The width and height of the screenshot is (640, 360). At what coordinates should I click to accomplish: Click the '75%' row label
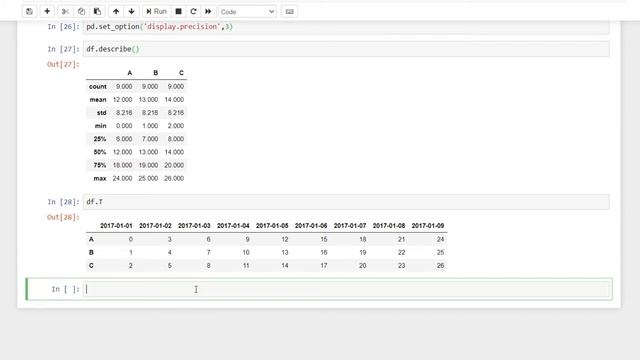[x=100, y=165]
